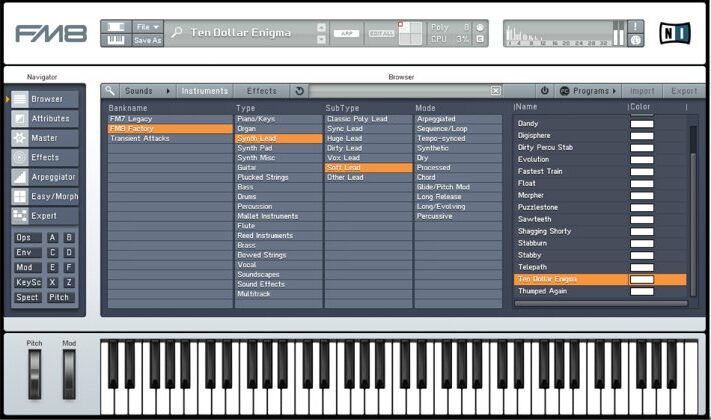Select operator B in the Expert section
711x420 pixels.
coord(69,238)
